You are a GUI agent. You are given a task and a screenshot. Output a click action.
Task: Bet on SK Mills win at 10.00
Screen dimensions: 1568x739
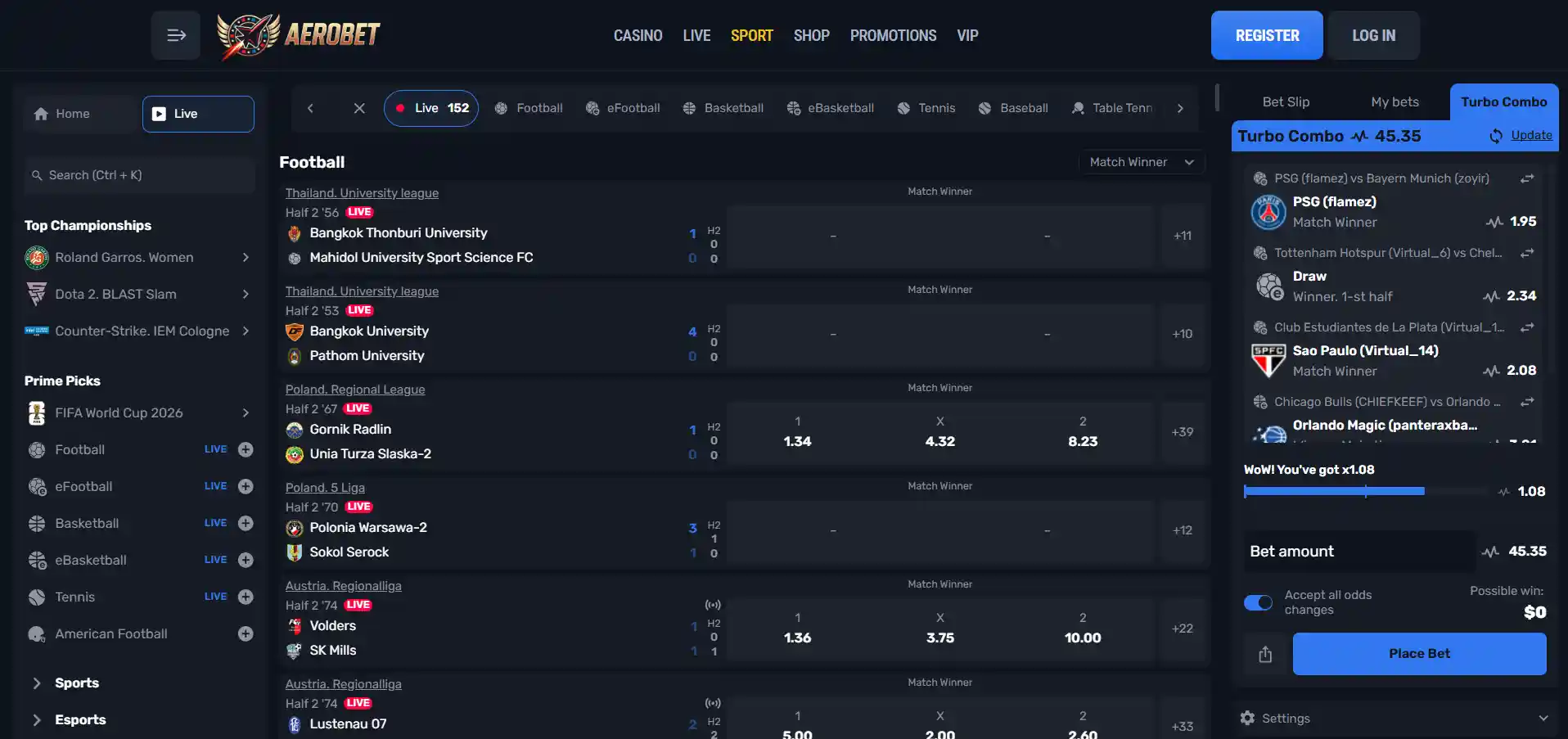tap(1083, 629)
